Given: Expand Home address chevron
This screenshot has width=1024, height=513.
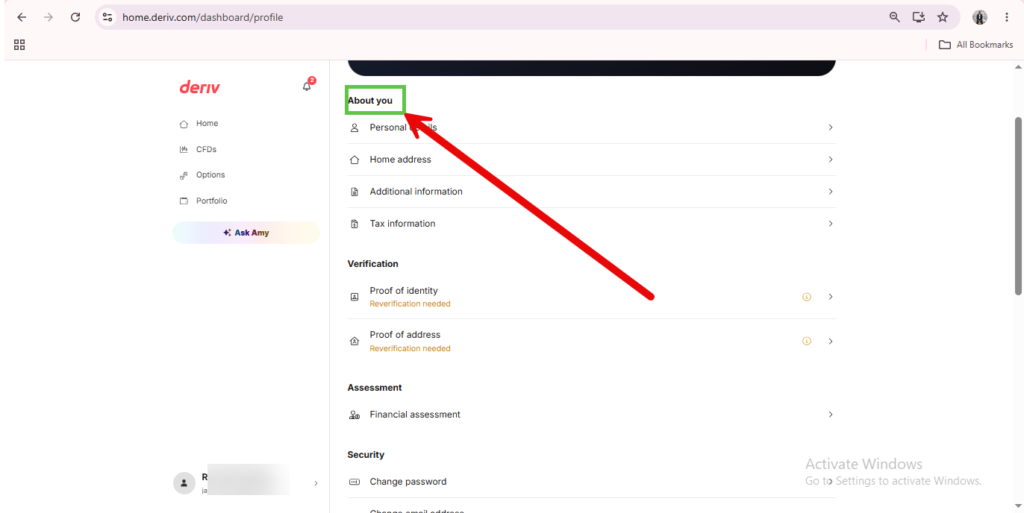Looking at the screenshot, I should [x=831, y=159].
